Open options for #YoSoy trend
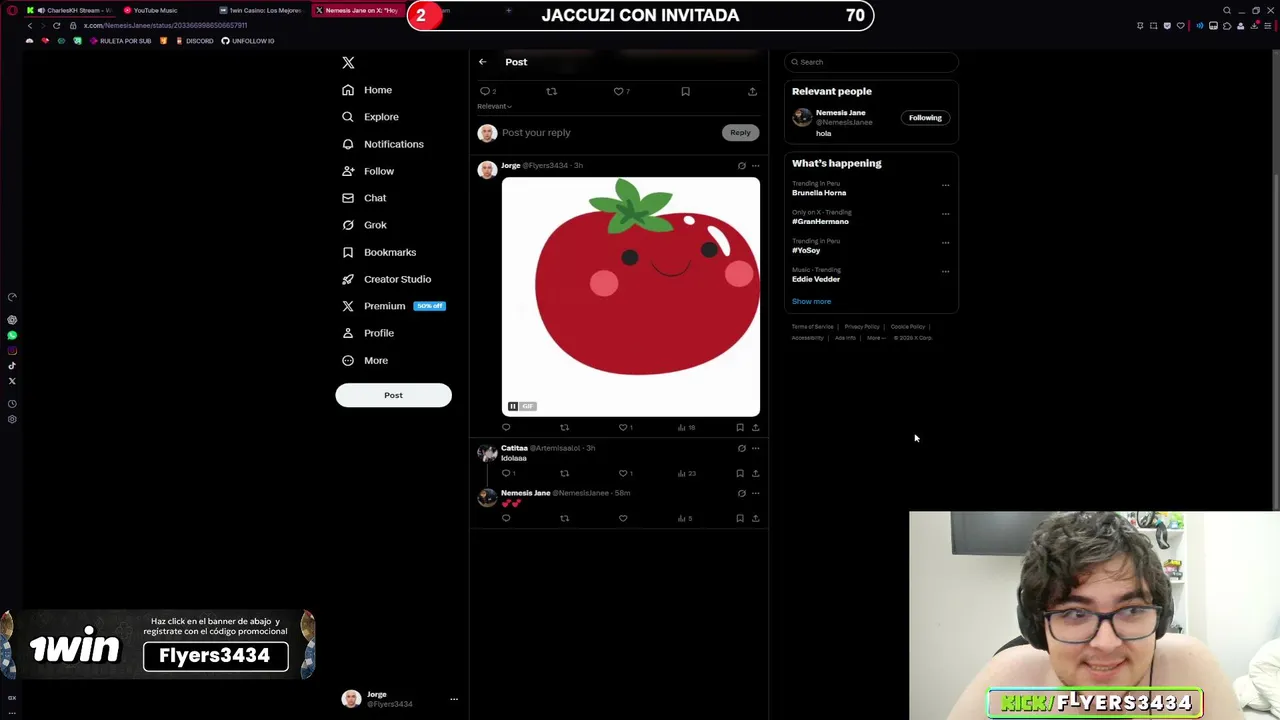1280x720 pixels. pos(945,242)
